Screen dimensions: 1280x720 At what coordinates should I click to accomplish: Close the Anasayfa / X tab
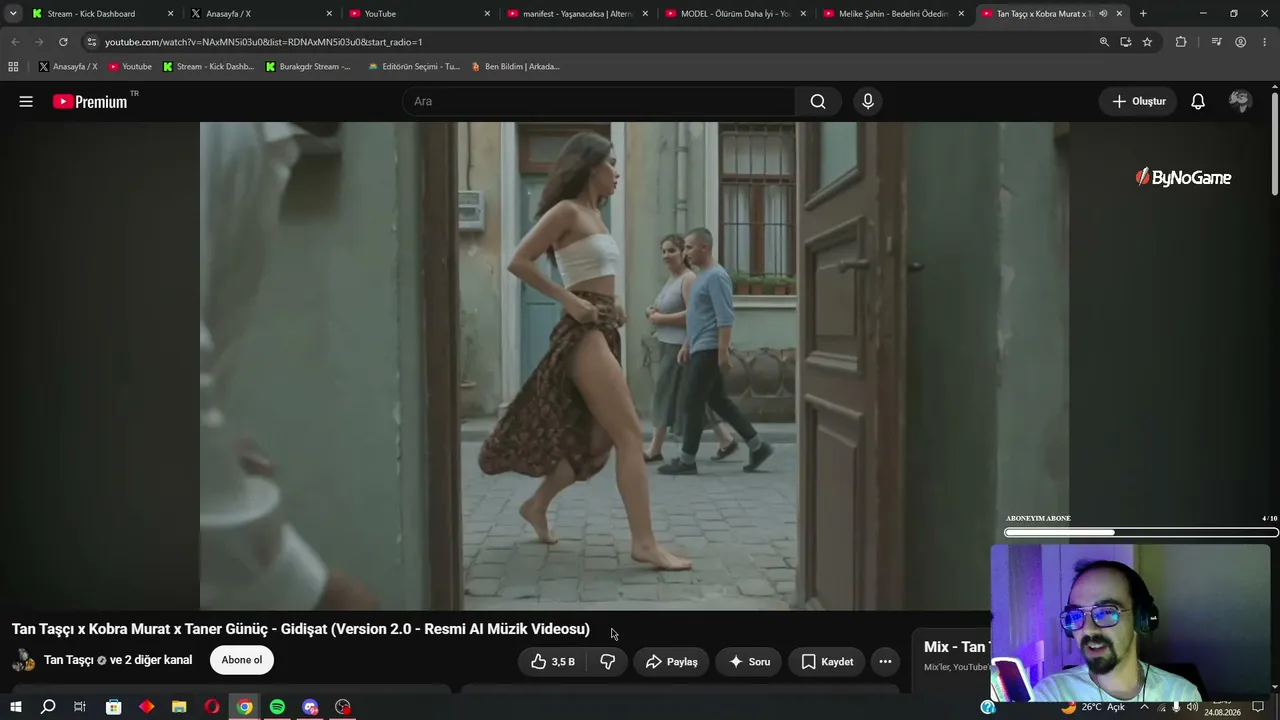click(329, 14)
